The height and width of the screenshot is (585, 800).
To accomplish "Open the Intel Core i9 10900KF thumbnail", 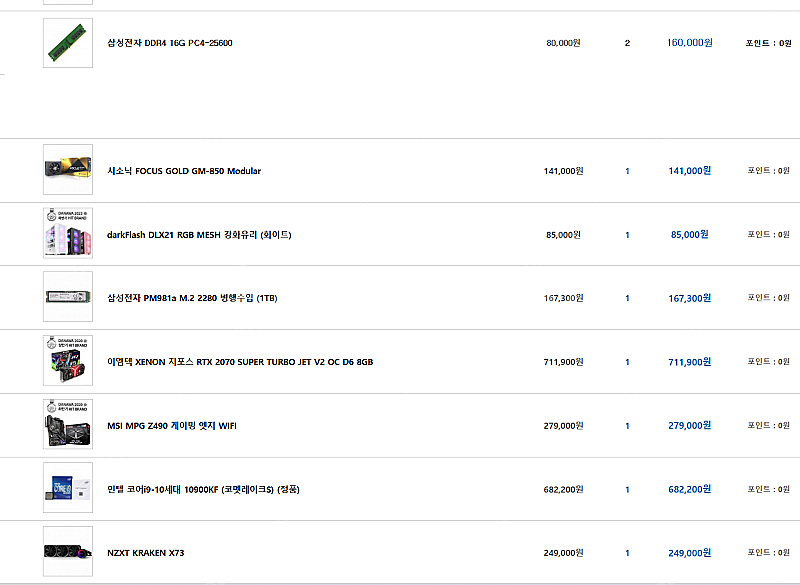I will coord(68,488).
